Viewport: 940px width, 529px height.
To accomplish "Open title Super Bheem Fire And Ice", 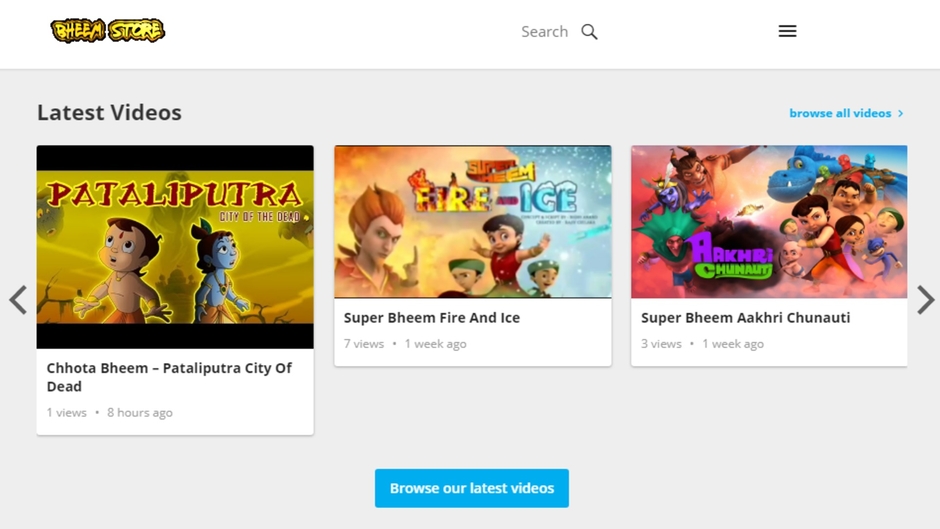I will tap(432, 318).
